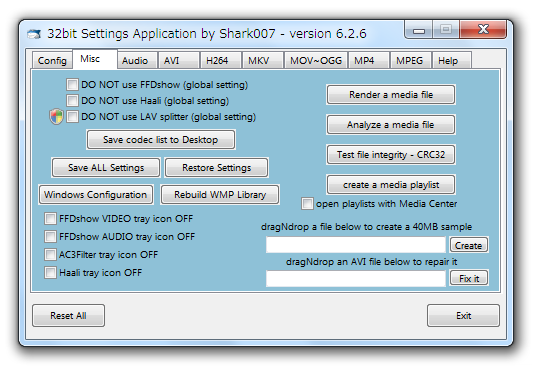Image resolution: width=536 pixels, height=368 pixels.
Task: Switch to the MKV tab
Action: click(263, 60)
